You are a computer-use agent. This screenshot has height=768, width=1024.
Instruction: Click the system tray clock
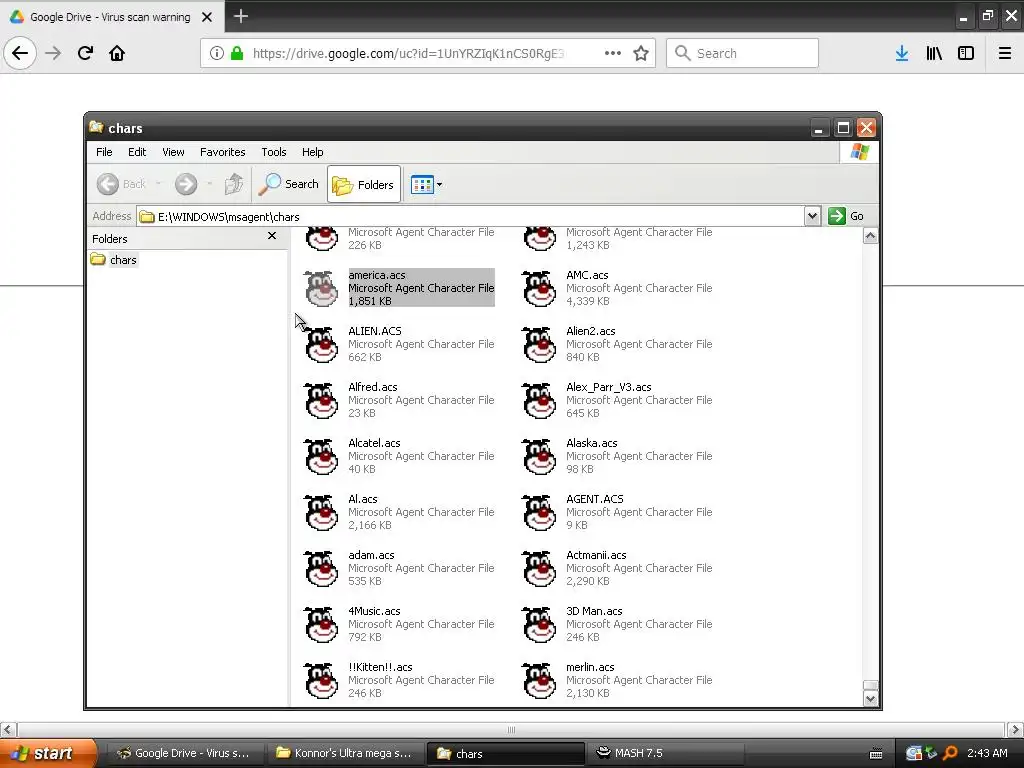[x=987, y=753]
